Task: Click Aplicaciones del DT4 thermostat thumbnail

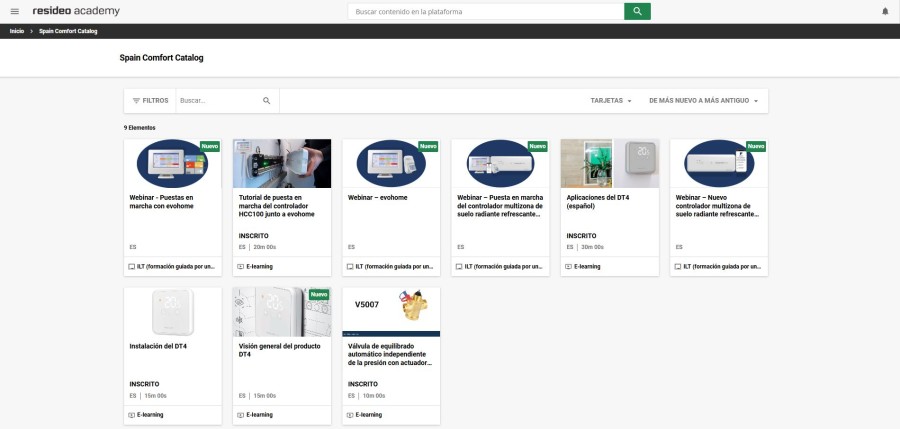Action: point(610,163)
